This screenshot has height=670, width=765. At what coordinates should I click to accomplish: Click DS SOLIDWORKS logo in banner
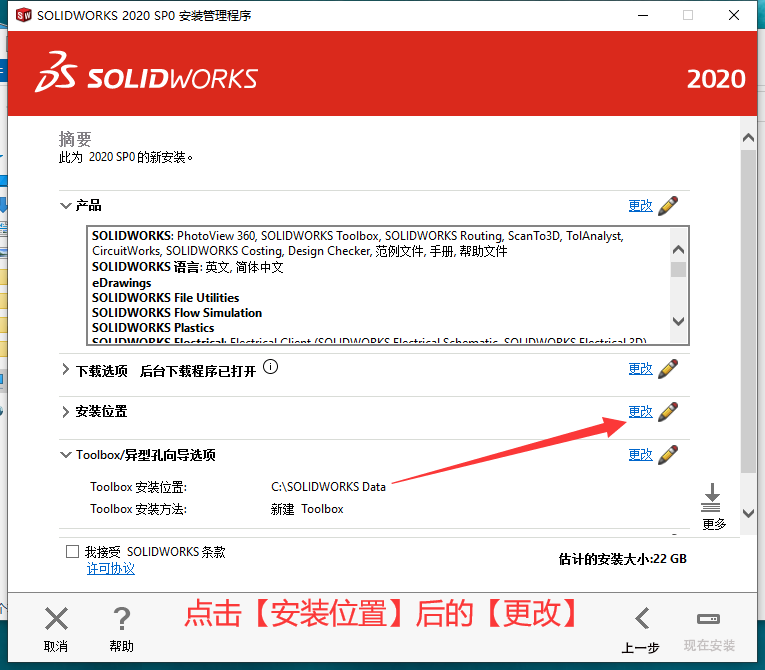click(x=146, y=72)
